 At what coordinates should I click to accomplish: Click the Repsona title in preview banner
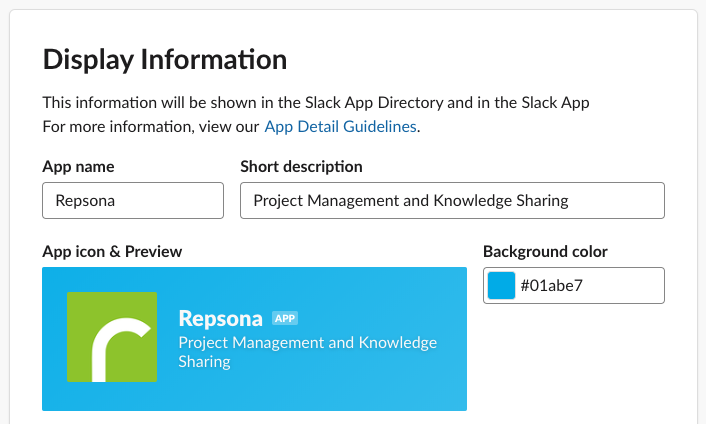(x=218, y=318)
